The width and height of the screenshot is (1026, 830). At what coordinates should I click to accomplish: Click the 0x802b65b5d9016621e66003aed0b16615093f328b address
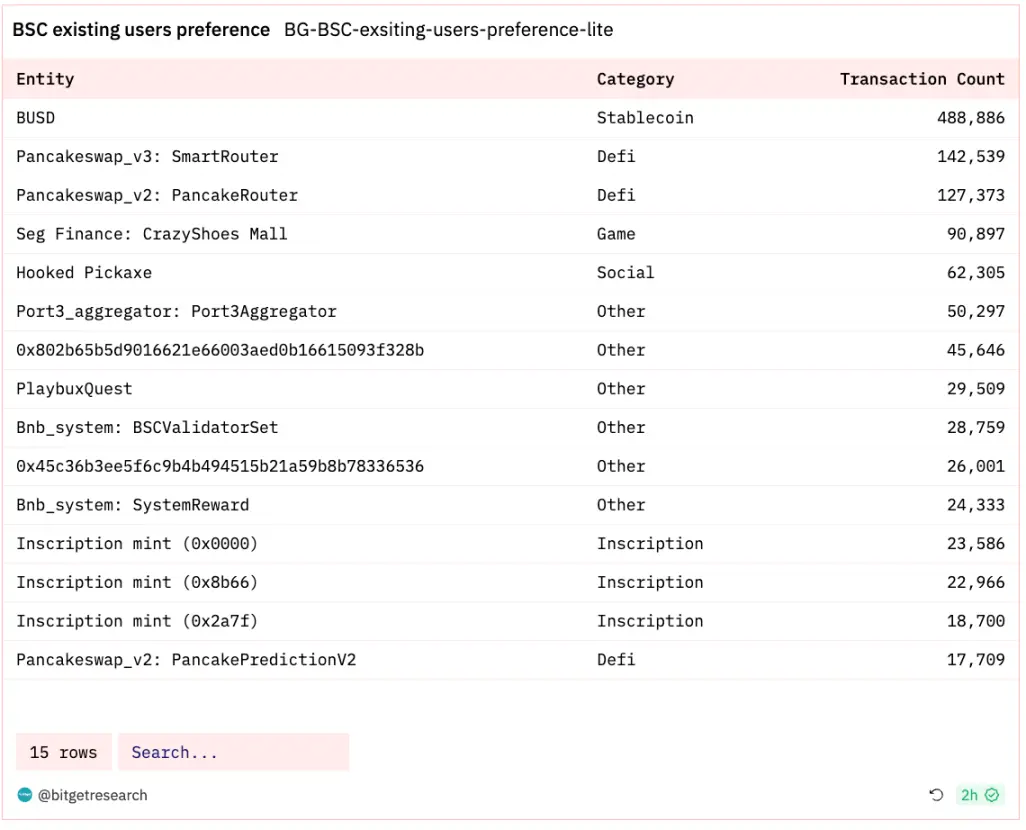pos(220,350)
